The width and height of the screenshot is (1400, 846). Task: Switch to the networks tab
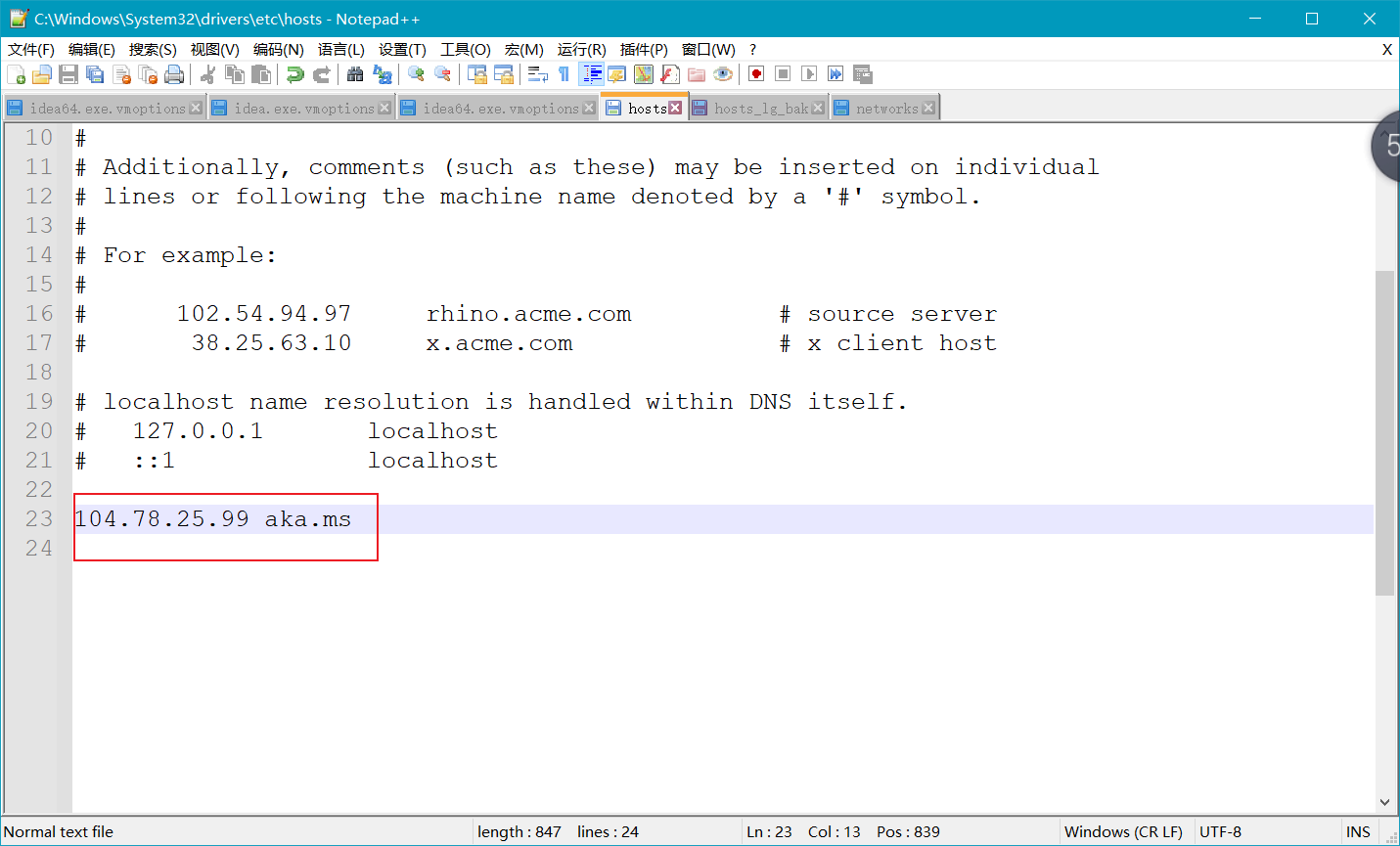(x=886, y=109)
